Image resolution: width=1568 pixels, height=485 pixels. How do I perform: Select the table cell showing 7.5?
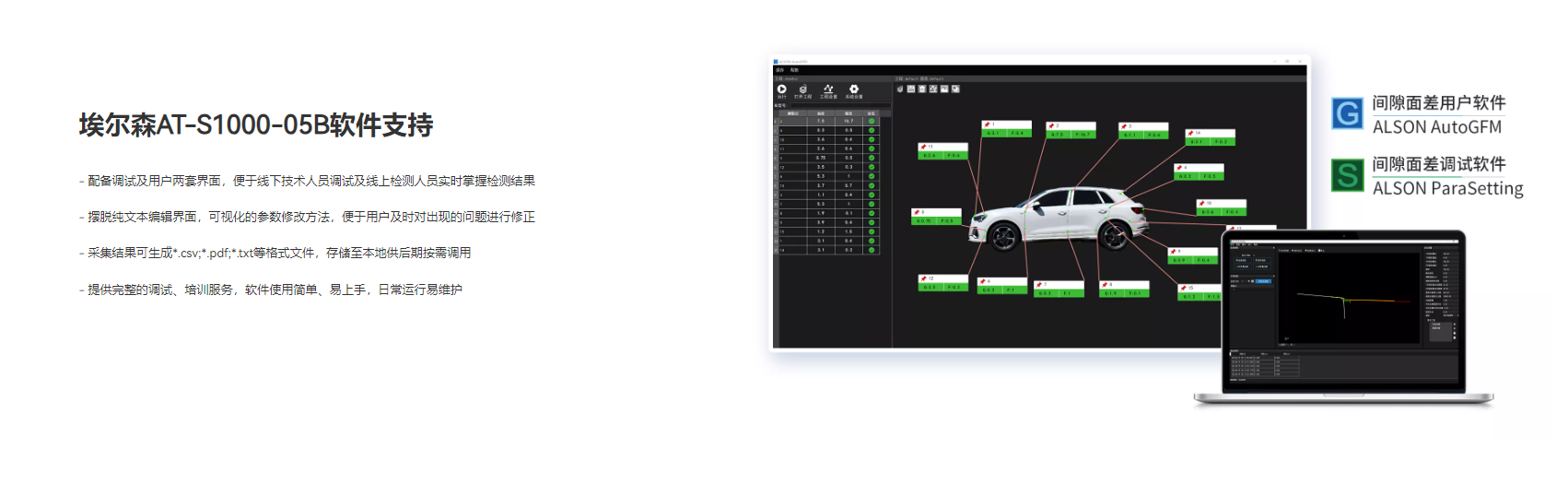(x=821, y=121)
